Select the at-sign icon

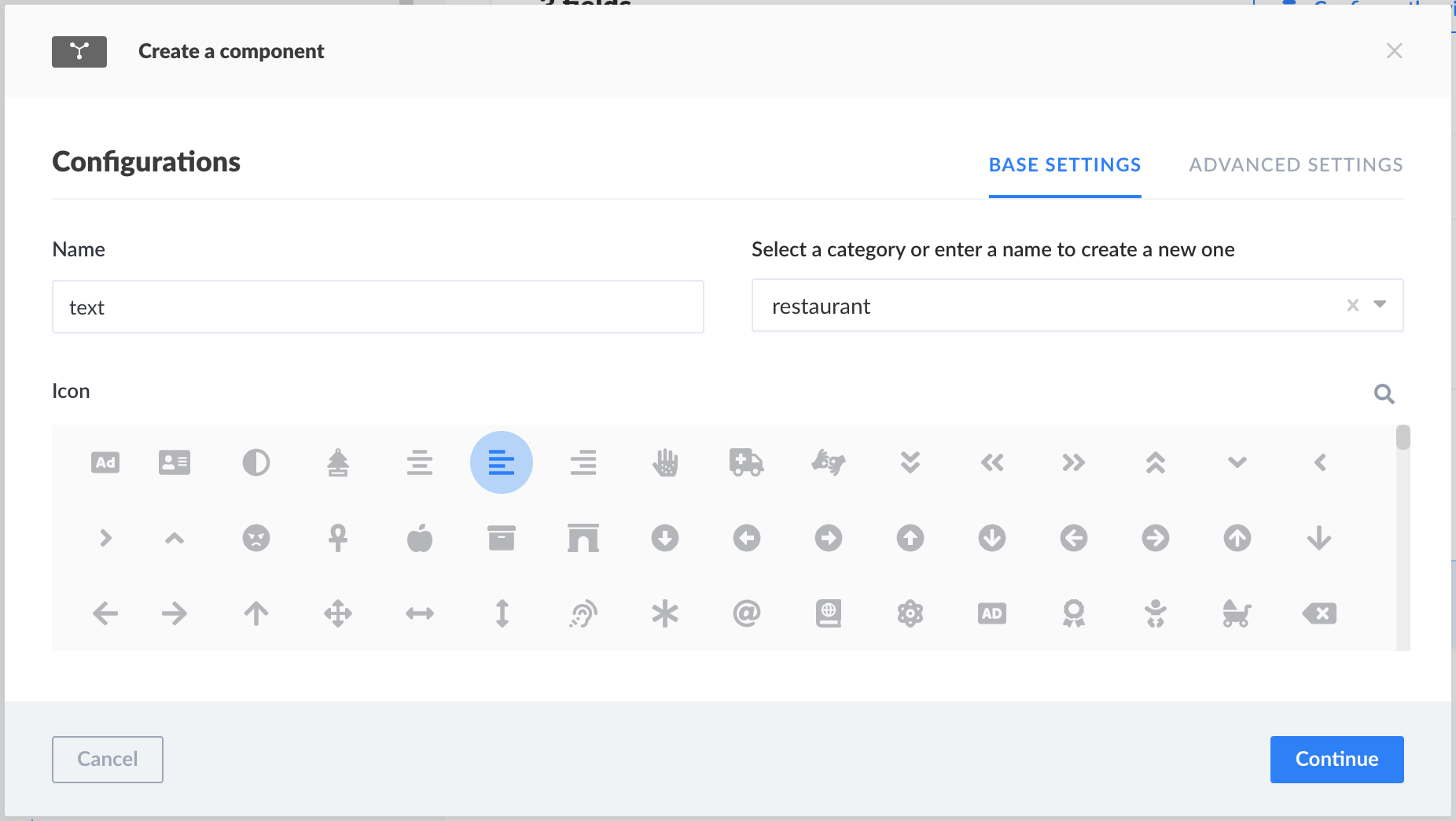pyautogui.click(x=748, y=614)
